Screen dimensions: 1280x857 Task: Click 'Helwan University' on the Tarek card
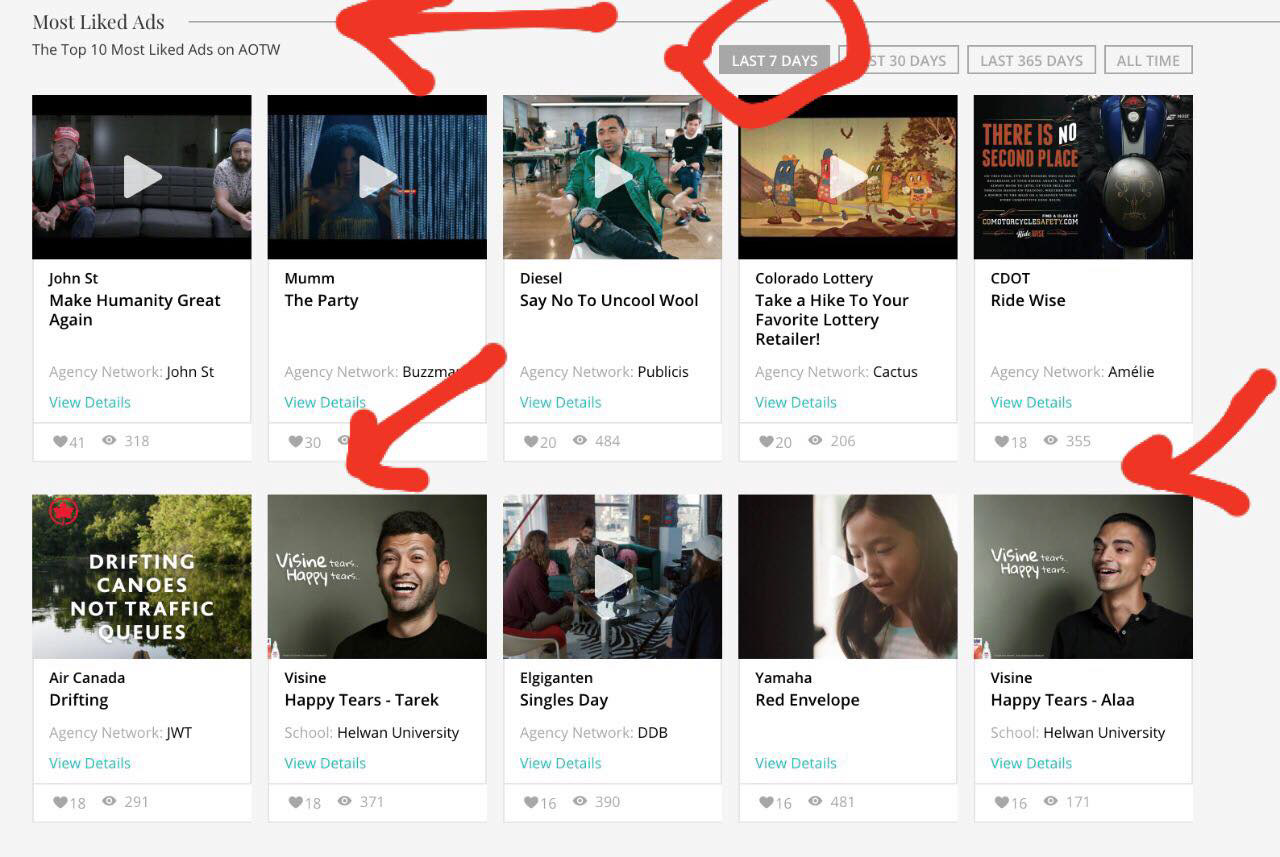(398, 733)
